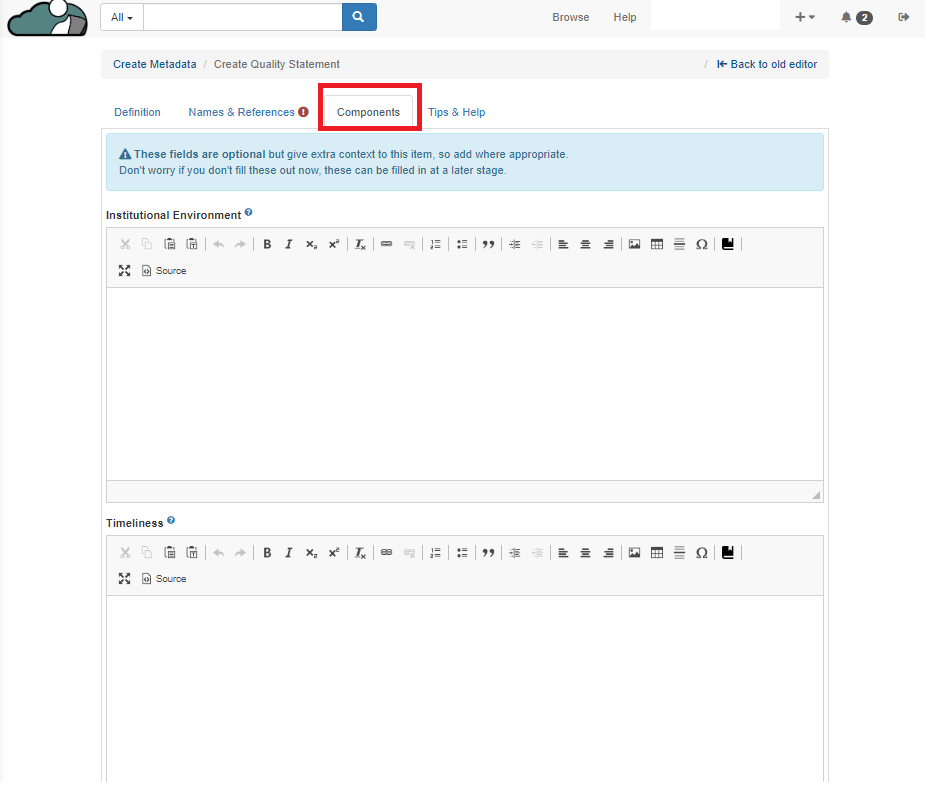Click the blue search button

(359, 17)
